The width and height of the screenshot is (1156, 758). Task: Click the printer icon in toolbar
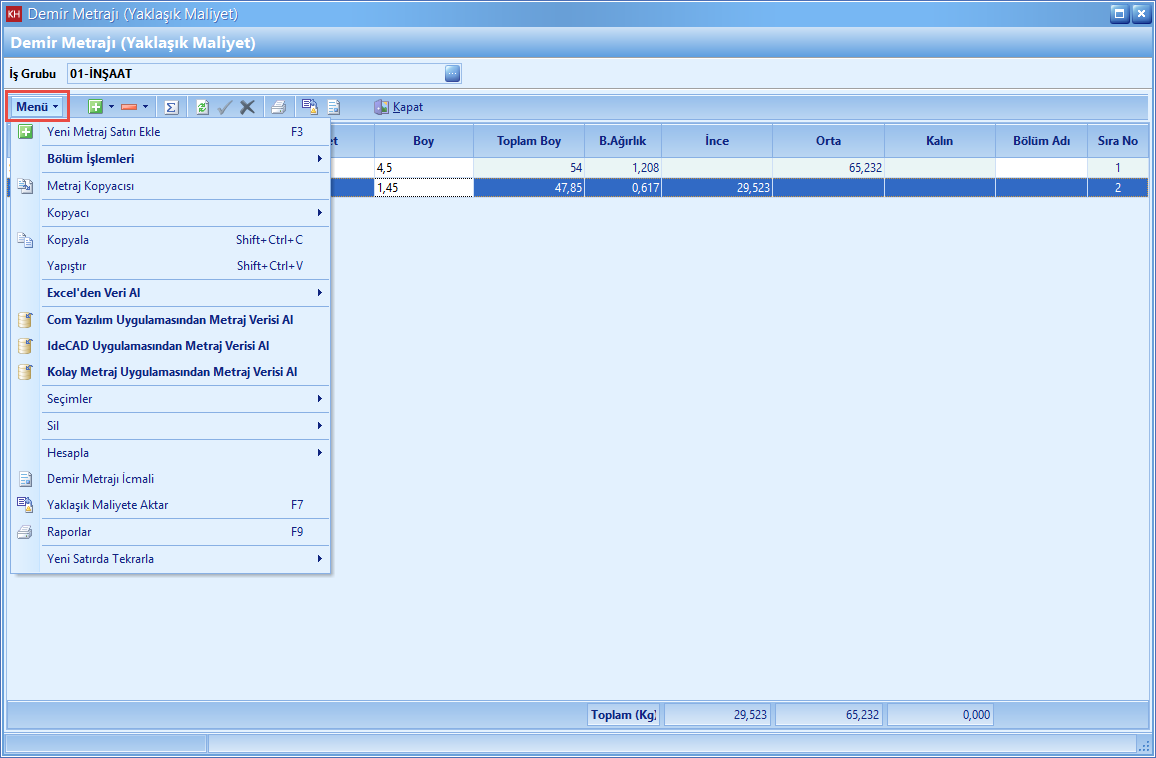(279, 107)
